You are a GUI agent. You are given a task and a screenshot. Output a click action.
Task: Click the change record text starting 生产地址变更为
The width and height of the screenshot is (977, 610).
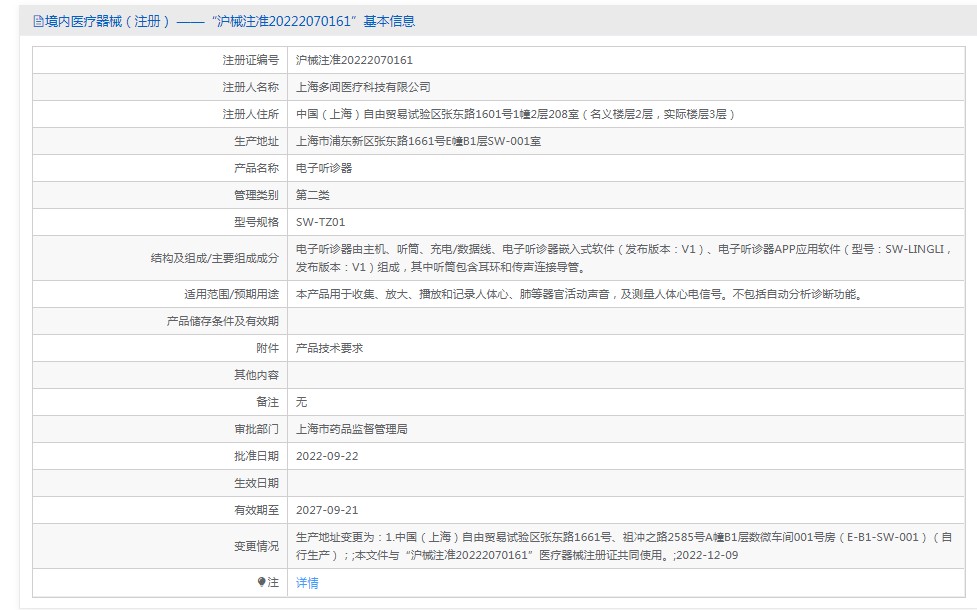point(624,546)
